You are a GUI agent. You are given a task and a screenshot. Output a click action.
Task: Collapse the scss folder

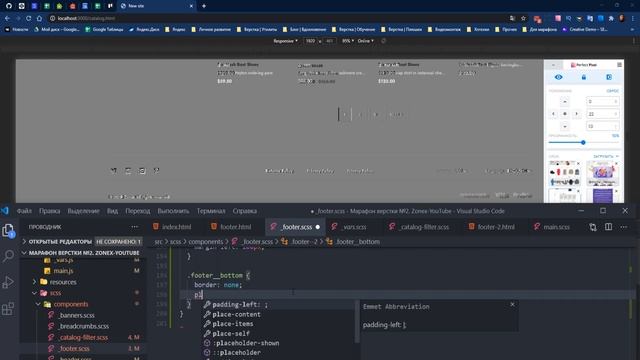click(55, 293)
